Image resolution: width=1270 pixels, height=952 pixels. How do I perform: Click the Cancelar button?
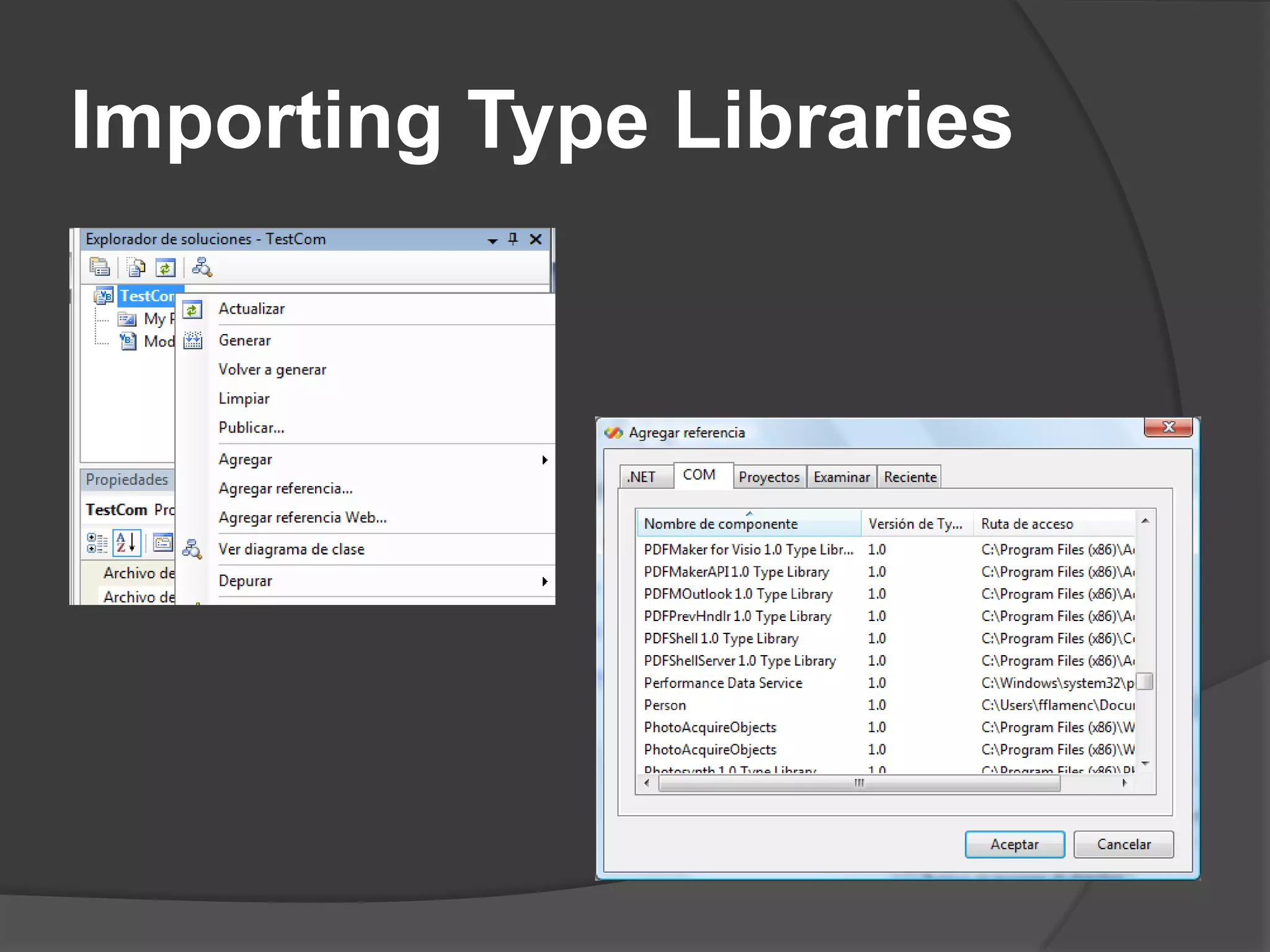[x=1124, y=844]
